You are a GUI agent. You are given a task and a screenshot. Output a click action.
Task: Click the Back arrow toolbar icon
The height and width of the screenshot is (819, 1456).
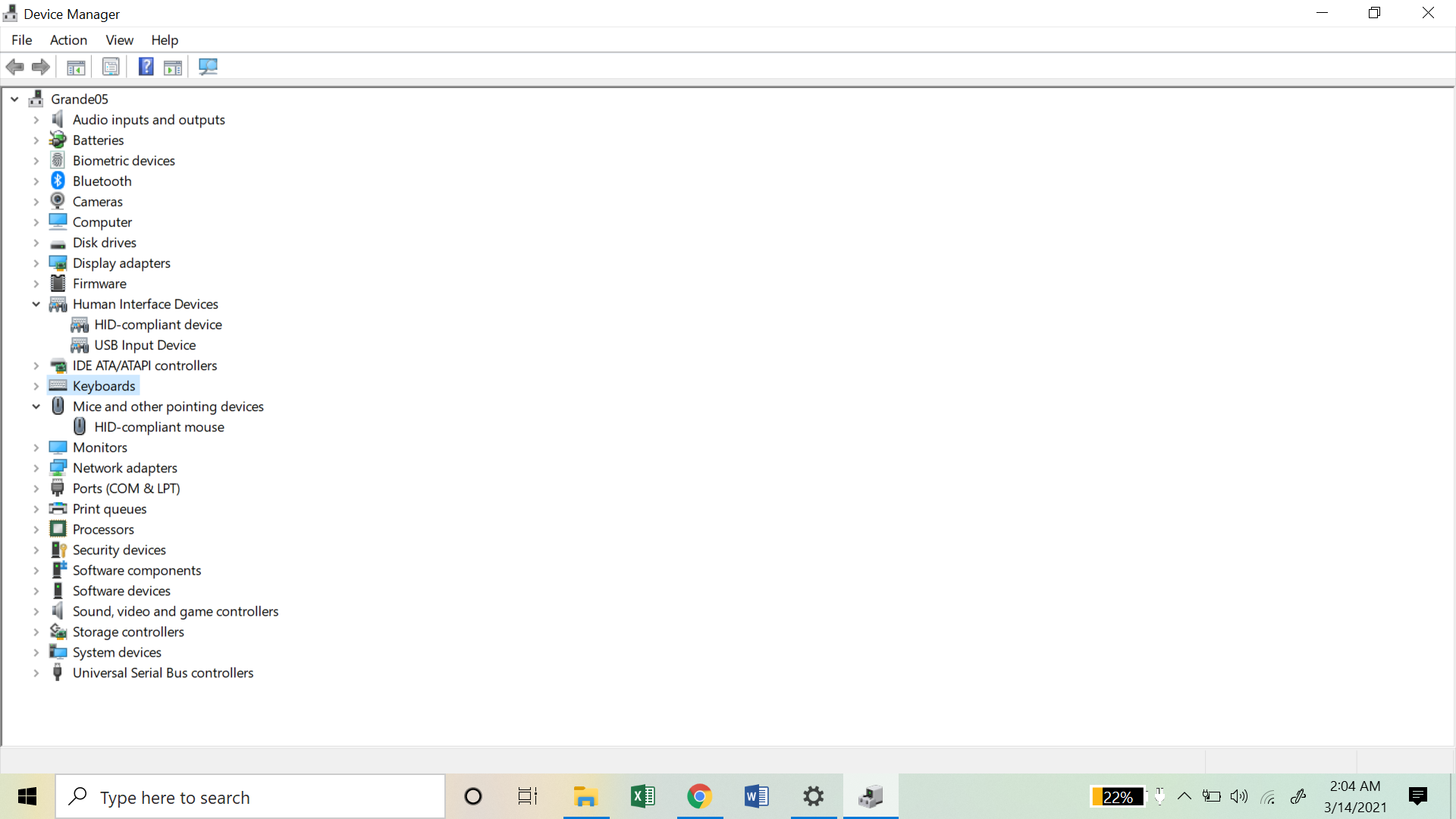15,67
